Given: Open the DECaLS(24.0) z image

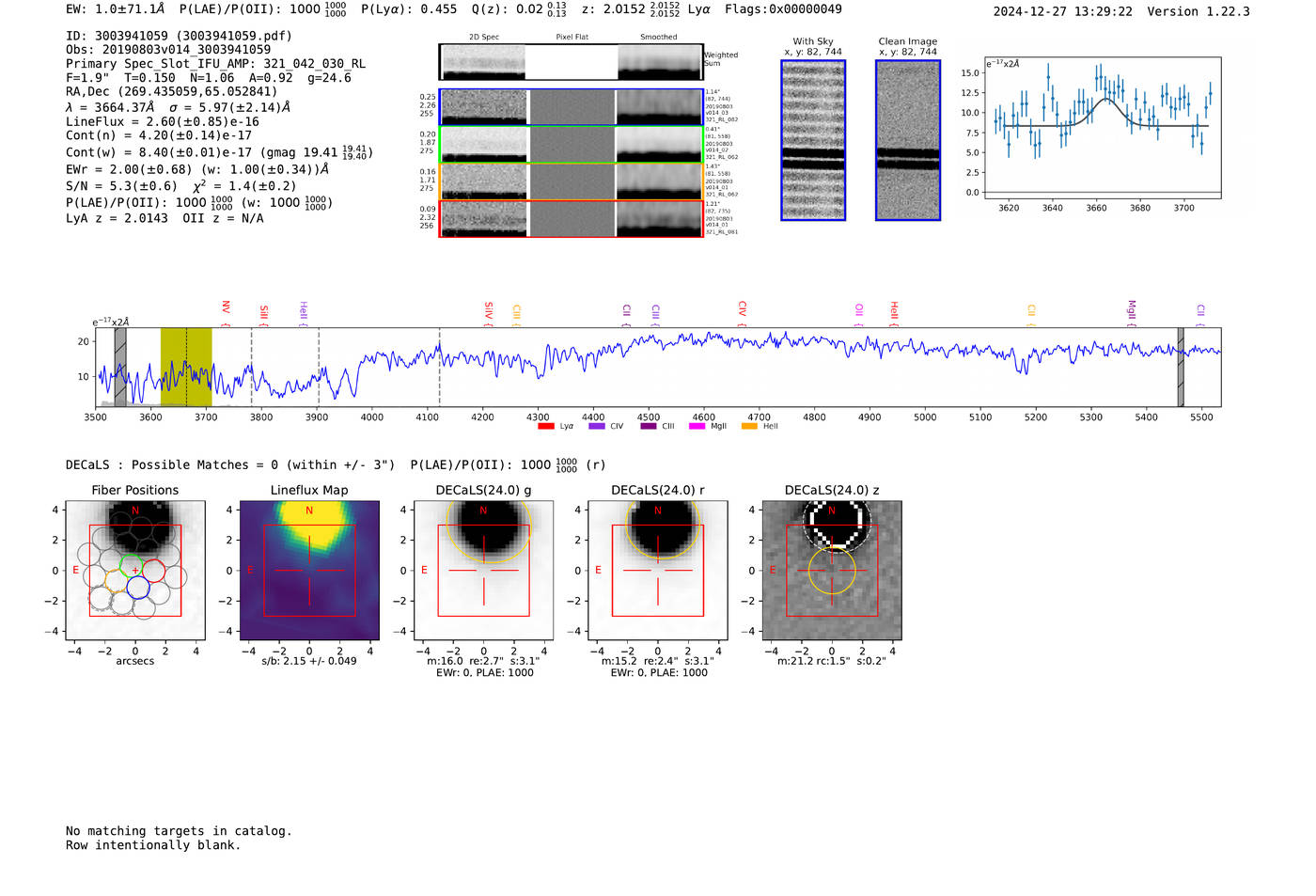Looking at the screenshot, I should point(832,571).
